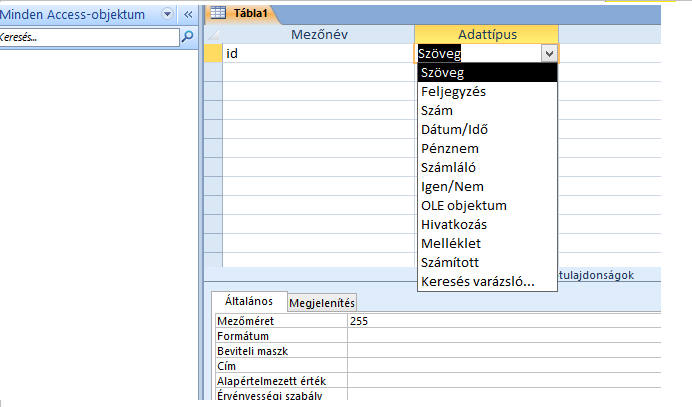This screenshot has height=407, width=692.
Task: Select the Tábla1 document tab
Action: (245, 14)
